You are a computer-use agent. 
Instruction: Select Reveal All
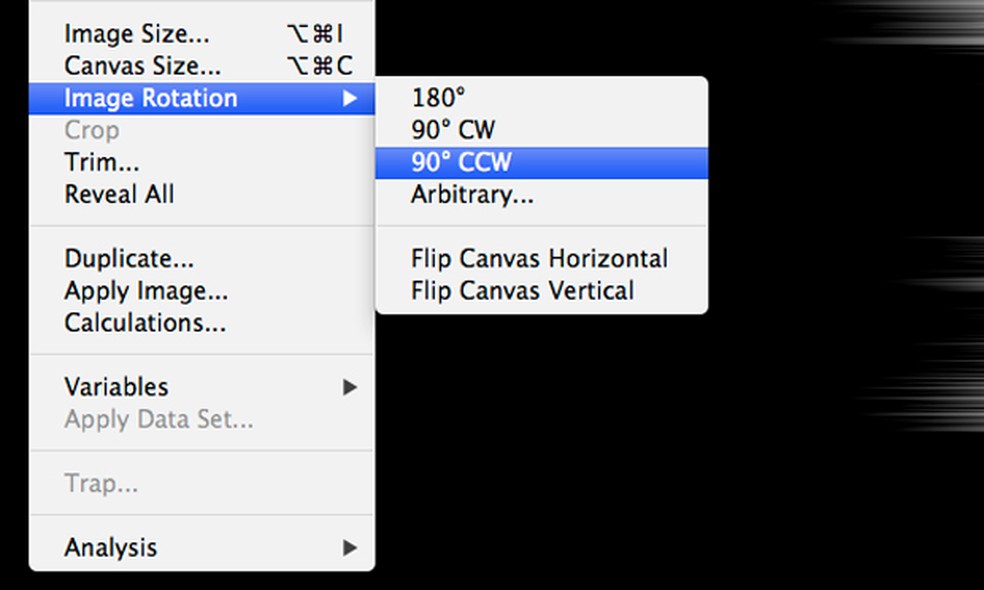pos(119,194)
